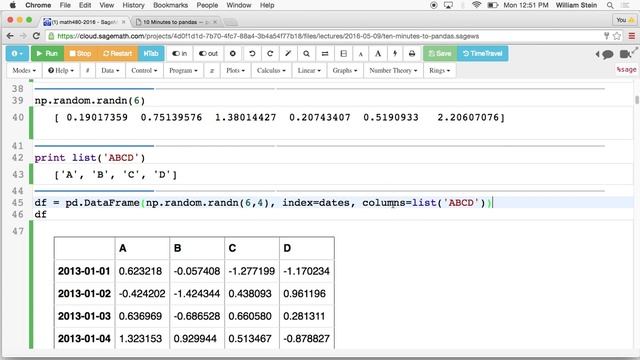Click the replace arrows icon
Screen dimensions: 640x360
coord(325,53)
